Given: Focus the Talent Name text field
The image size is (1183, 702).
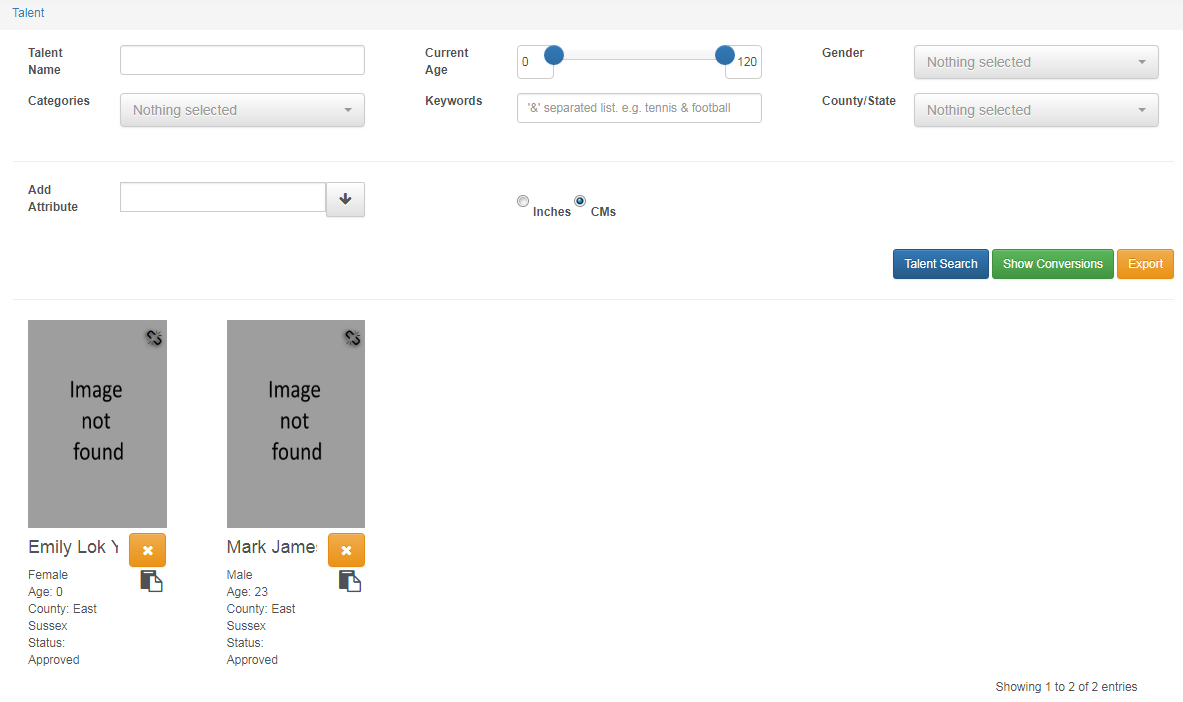Looking at the screenshot, I should click(242, 60).
